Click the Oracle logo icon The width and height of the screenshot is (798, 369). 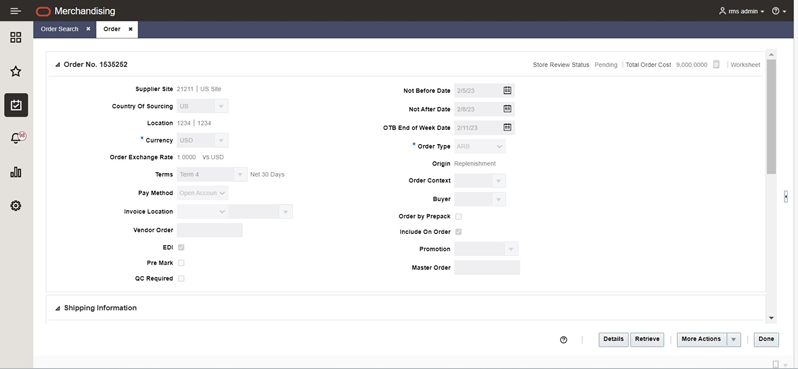43,11
